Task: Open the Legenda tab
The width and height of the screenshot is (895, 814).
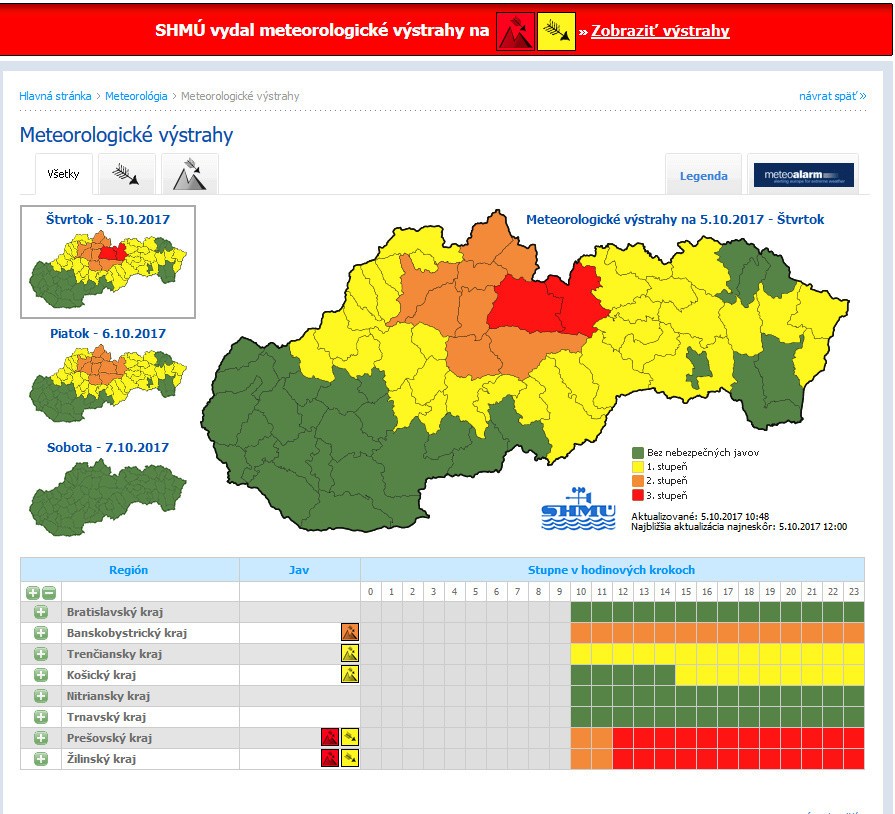Action: (x=704, y=176)
